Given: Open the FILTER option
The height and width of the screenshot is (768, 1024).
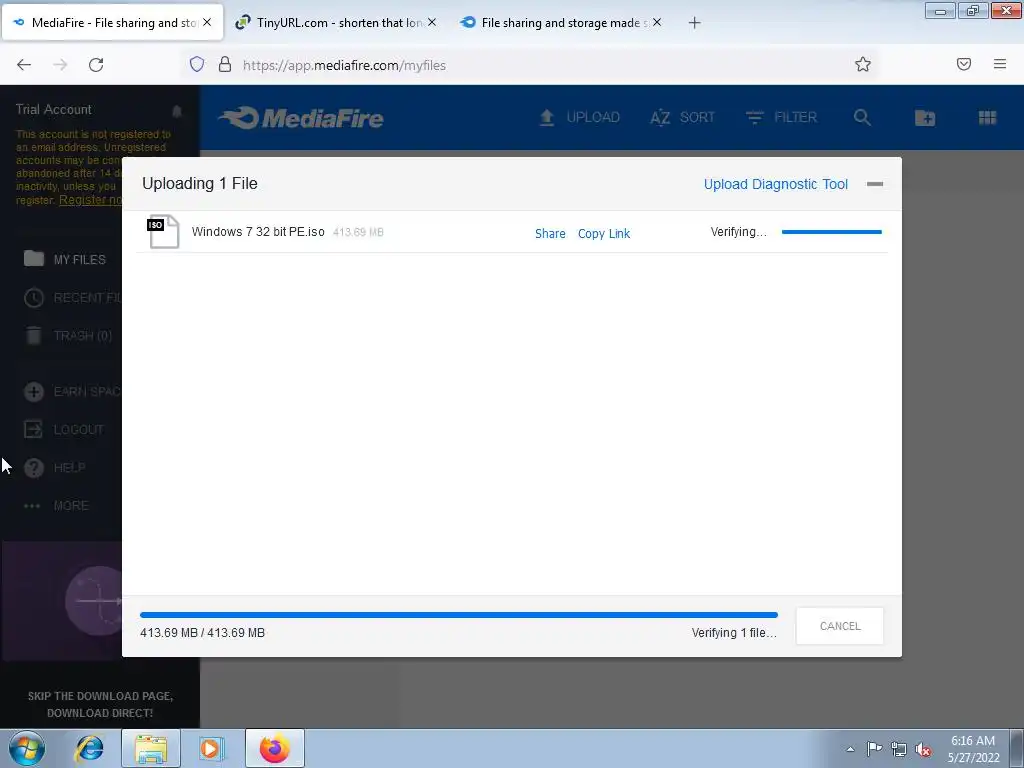Looking at the screenshot, I should (x=781, y=118).
